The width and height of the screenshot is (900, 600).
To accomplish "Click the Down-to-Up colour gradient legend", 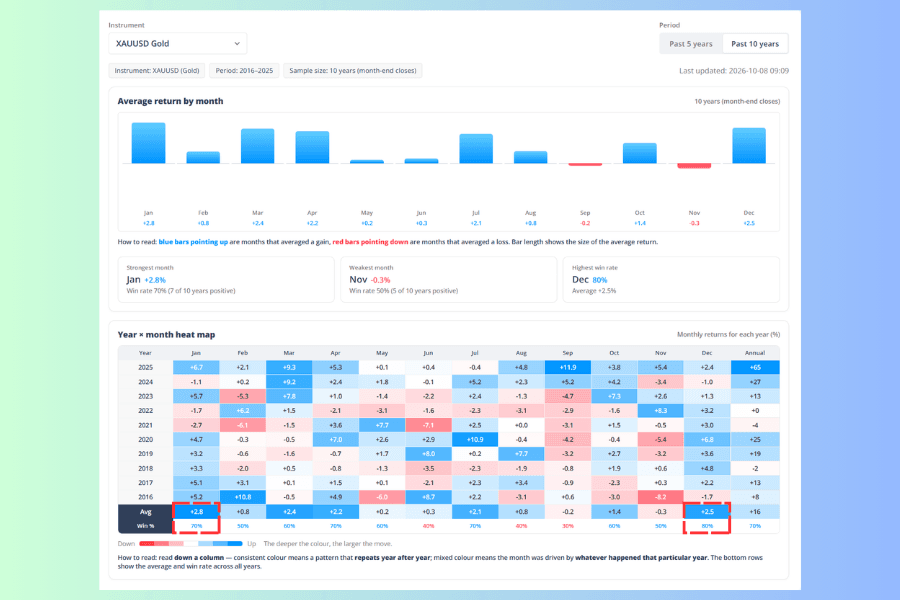I will click(191, 543).
